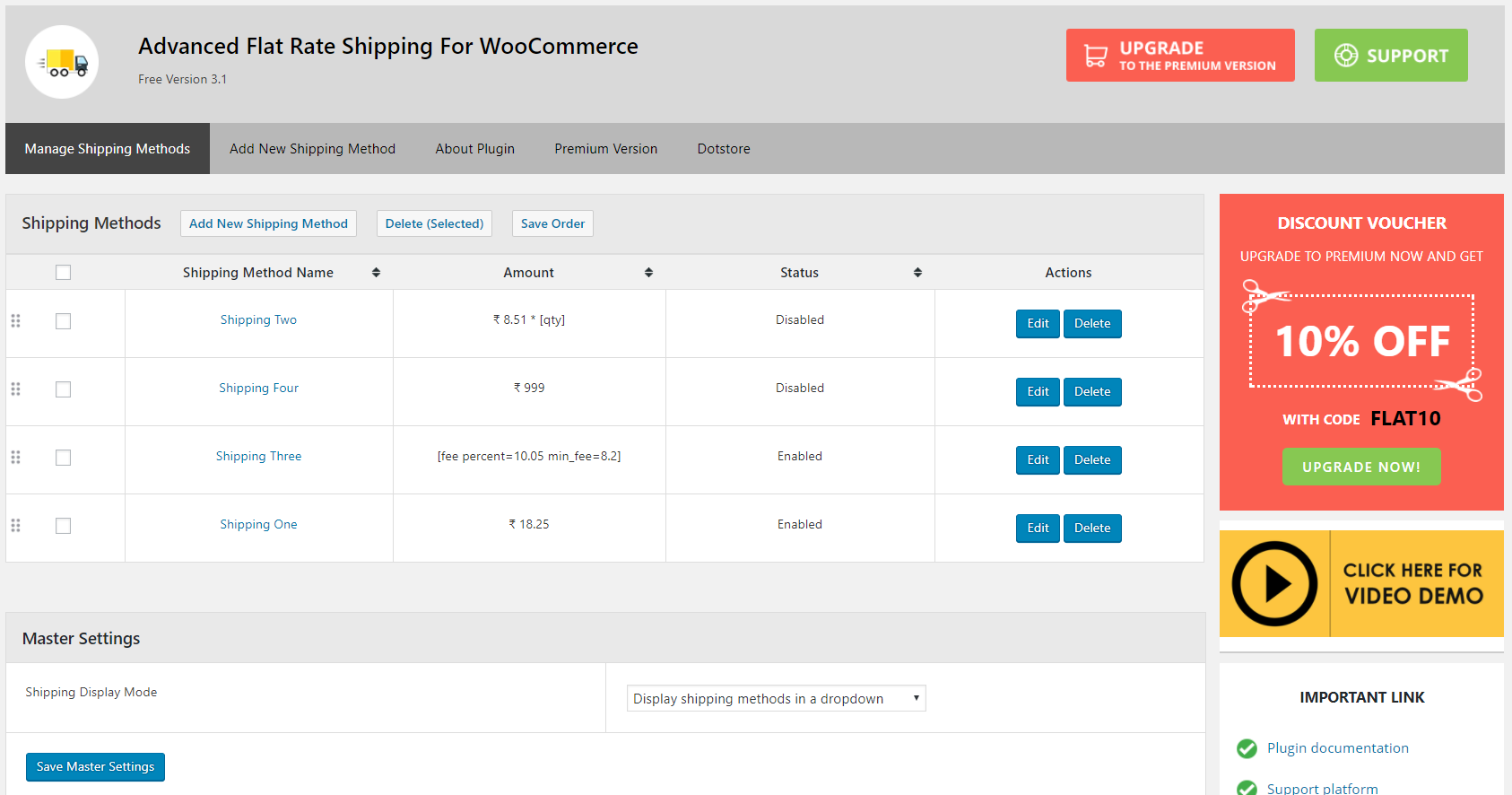1512x795 pixels.
Task: Toggle select-all checkbox in table header
Action: (x=63, y=273)
